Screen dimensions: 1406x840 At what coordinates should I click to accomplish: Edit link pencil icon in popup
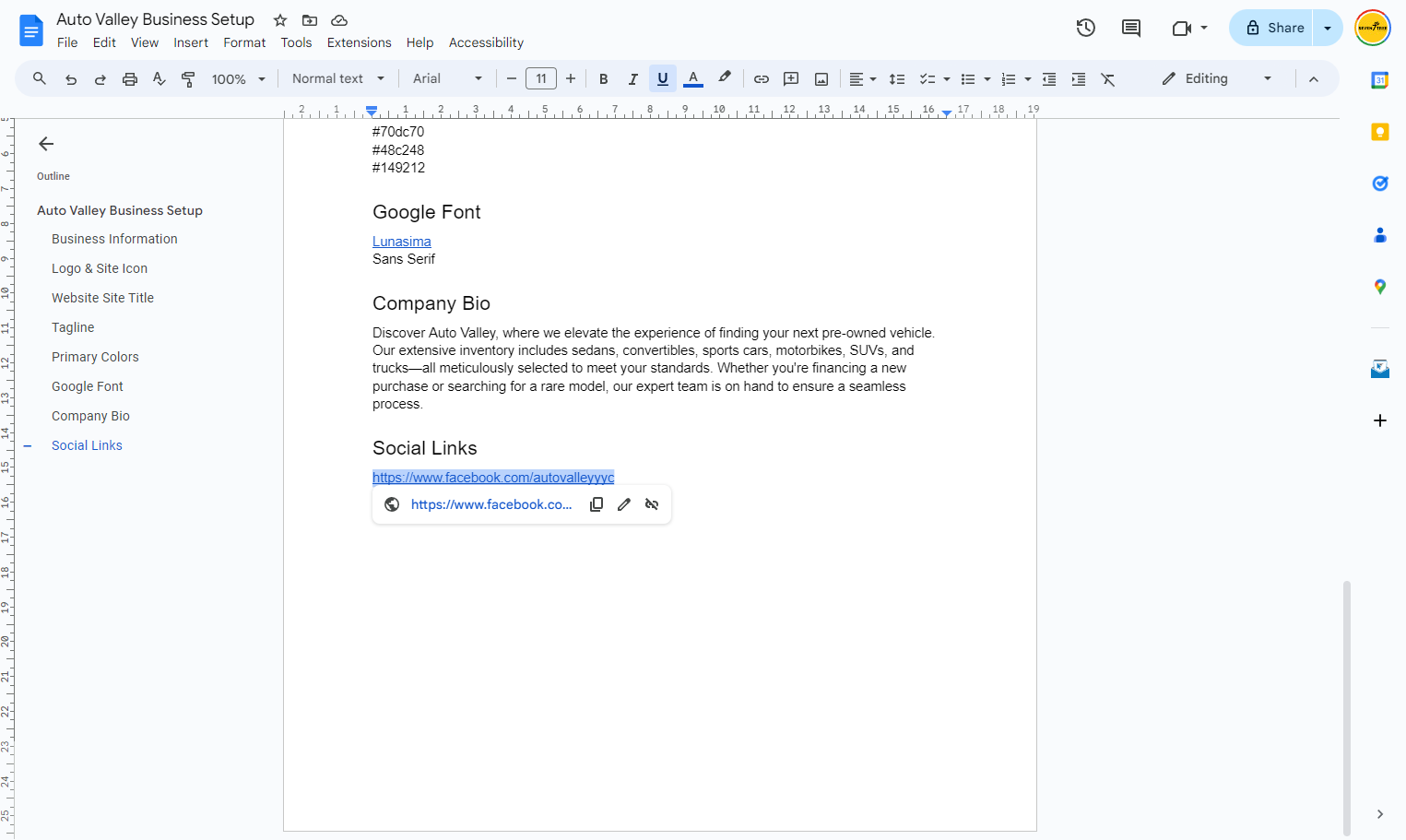click(x=624, y=504)
